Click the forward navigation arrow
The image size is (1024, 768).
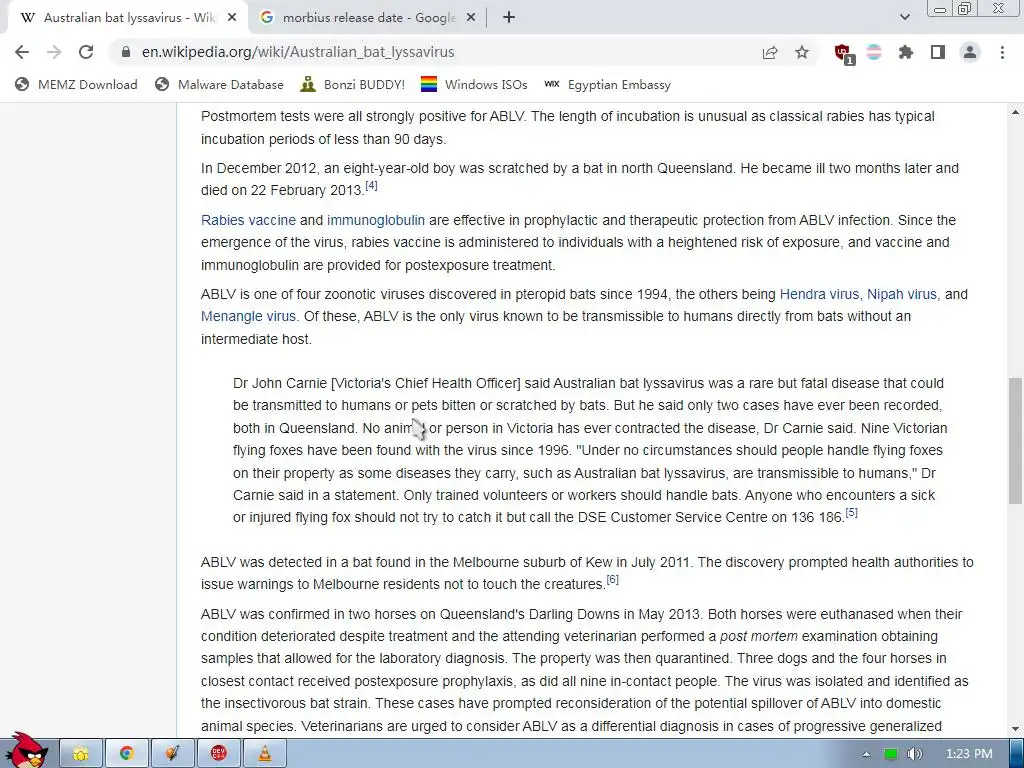pyautogui.click(x=54, y=52)
